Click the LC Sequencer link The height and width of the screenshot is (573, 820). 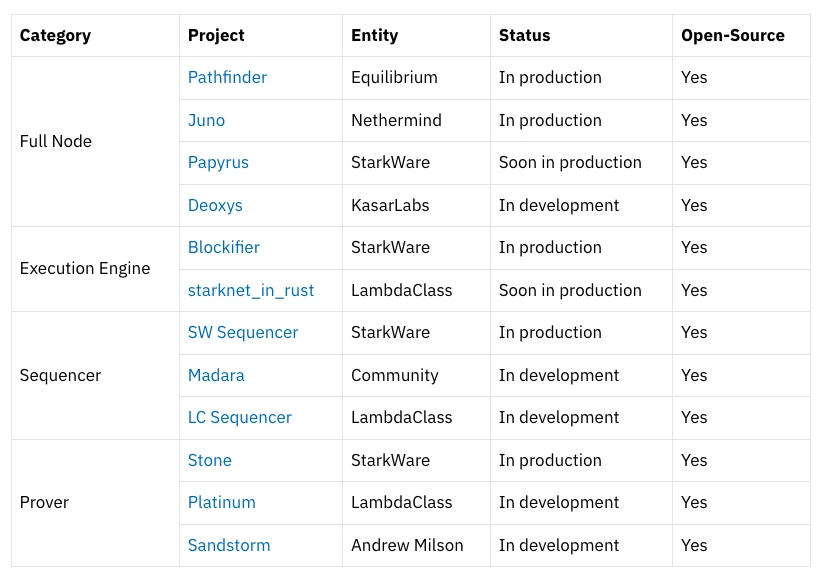pyautogui.click(x=239, y=417)
